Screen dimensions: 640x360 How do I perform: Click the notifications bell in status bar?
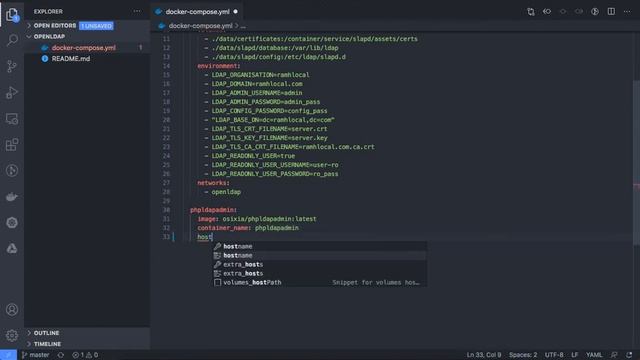coord(629,355)
